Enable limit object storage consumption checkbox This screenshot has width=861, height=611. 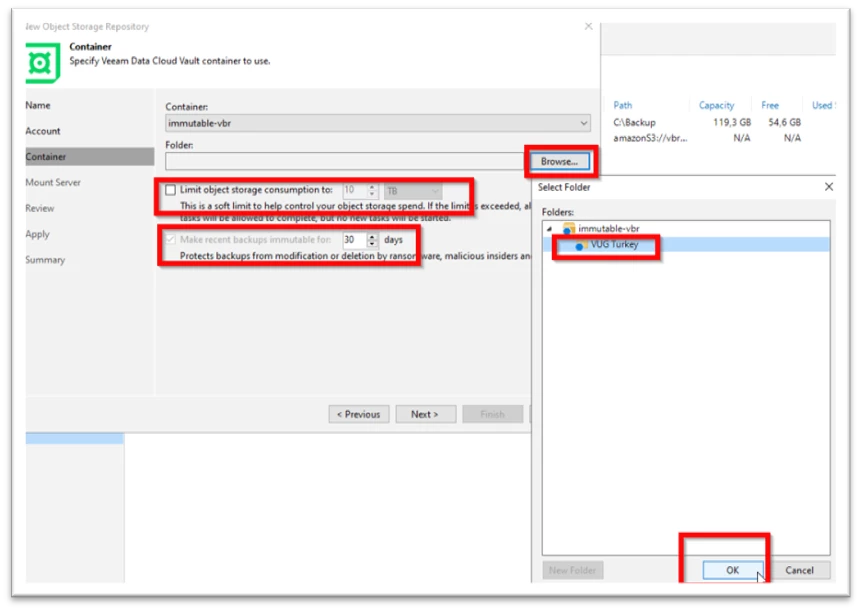171,190
